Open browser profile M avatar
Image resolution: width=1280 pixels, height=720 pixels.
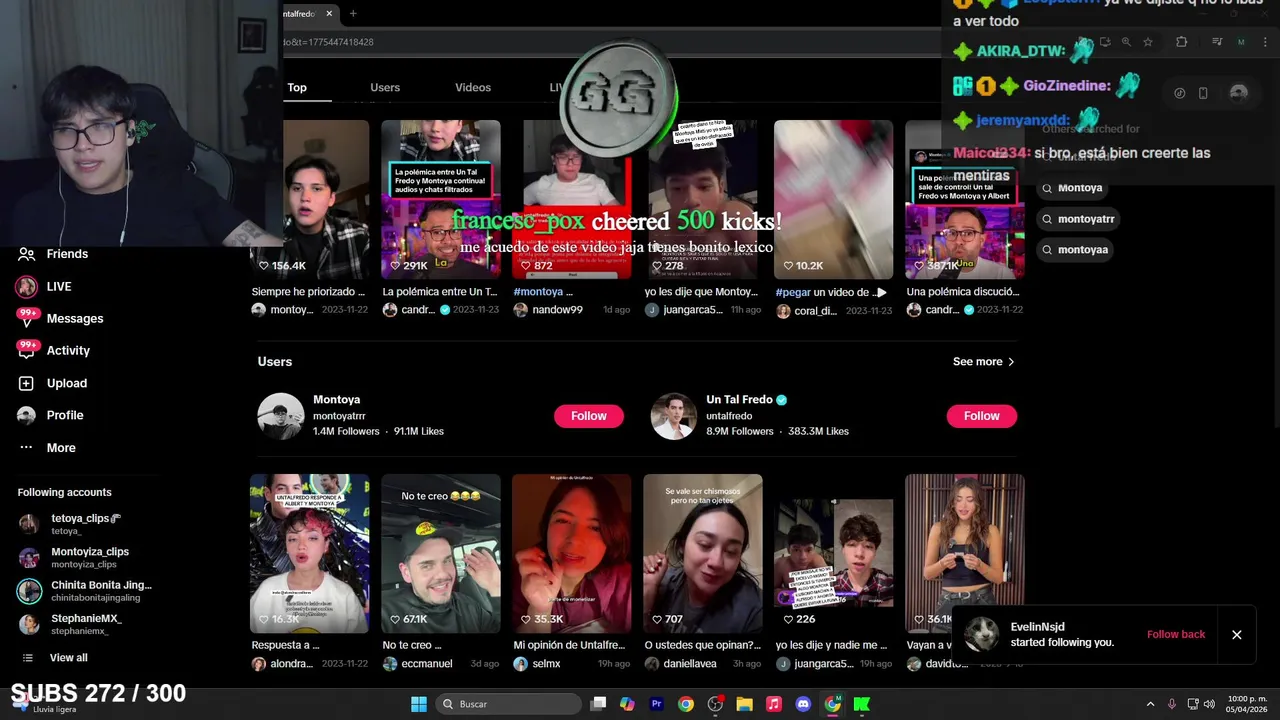point(1241,42)
